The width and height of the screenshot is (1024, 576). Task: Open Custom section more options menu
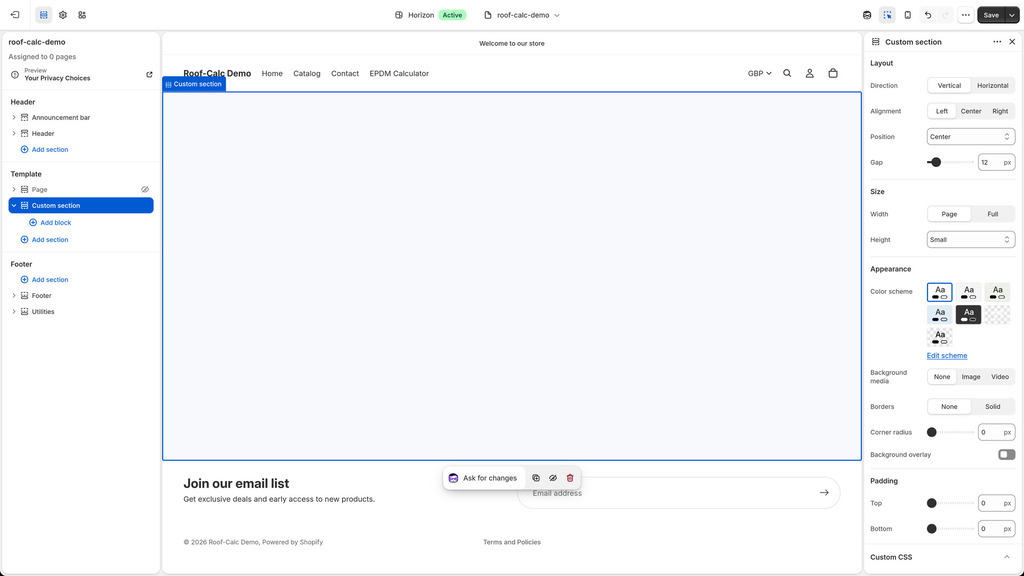(997, 42)
